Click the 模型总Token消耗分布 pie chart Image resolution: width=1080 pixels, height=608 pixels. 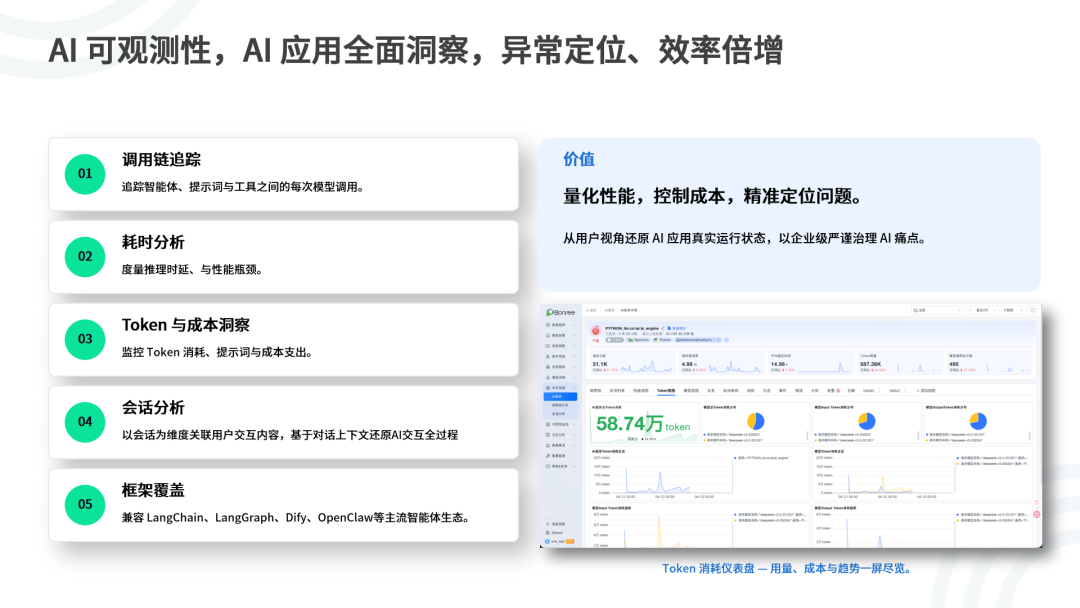tap(756, 421)
